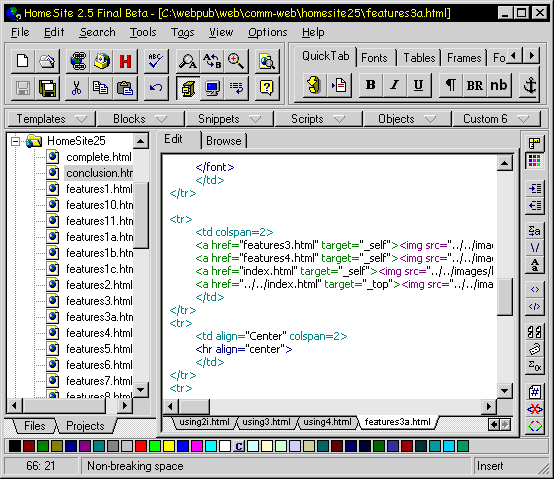Click the Save all (multiple disks) icon

tap(47, 88)
